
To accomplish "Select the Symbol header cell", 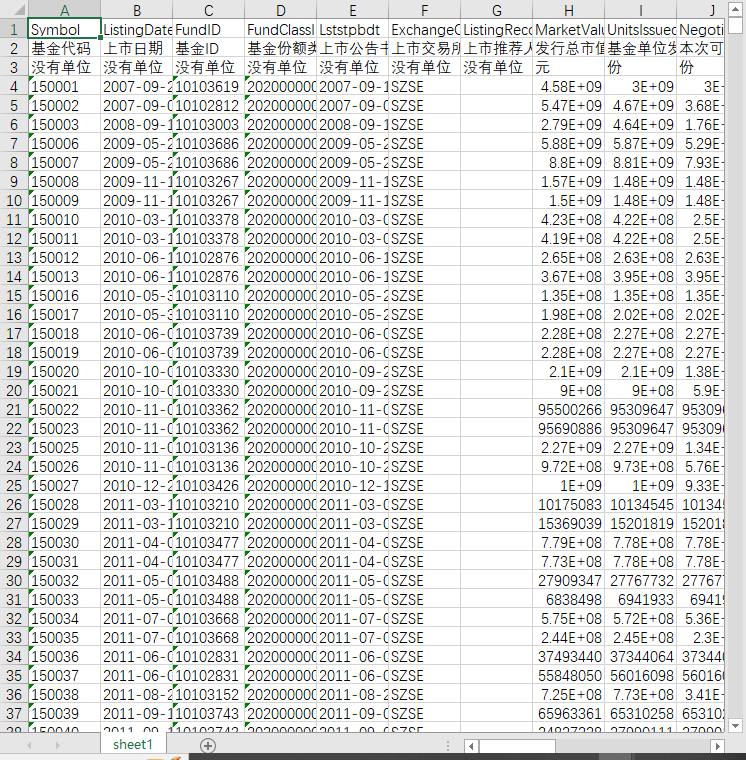I will (x=64, y=30).
